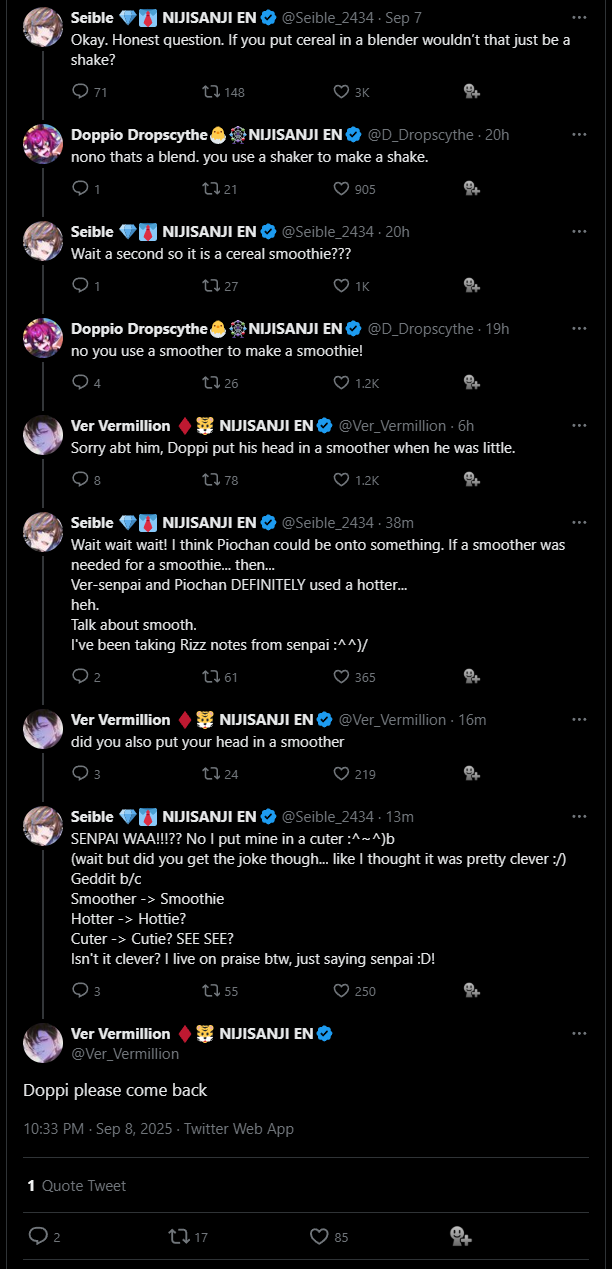Viewport: 612px width, 1269px height.
Task: Reply to Seible's cereal blender tweet
Action: (81, 92)
